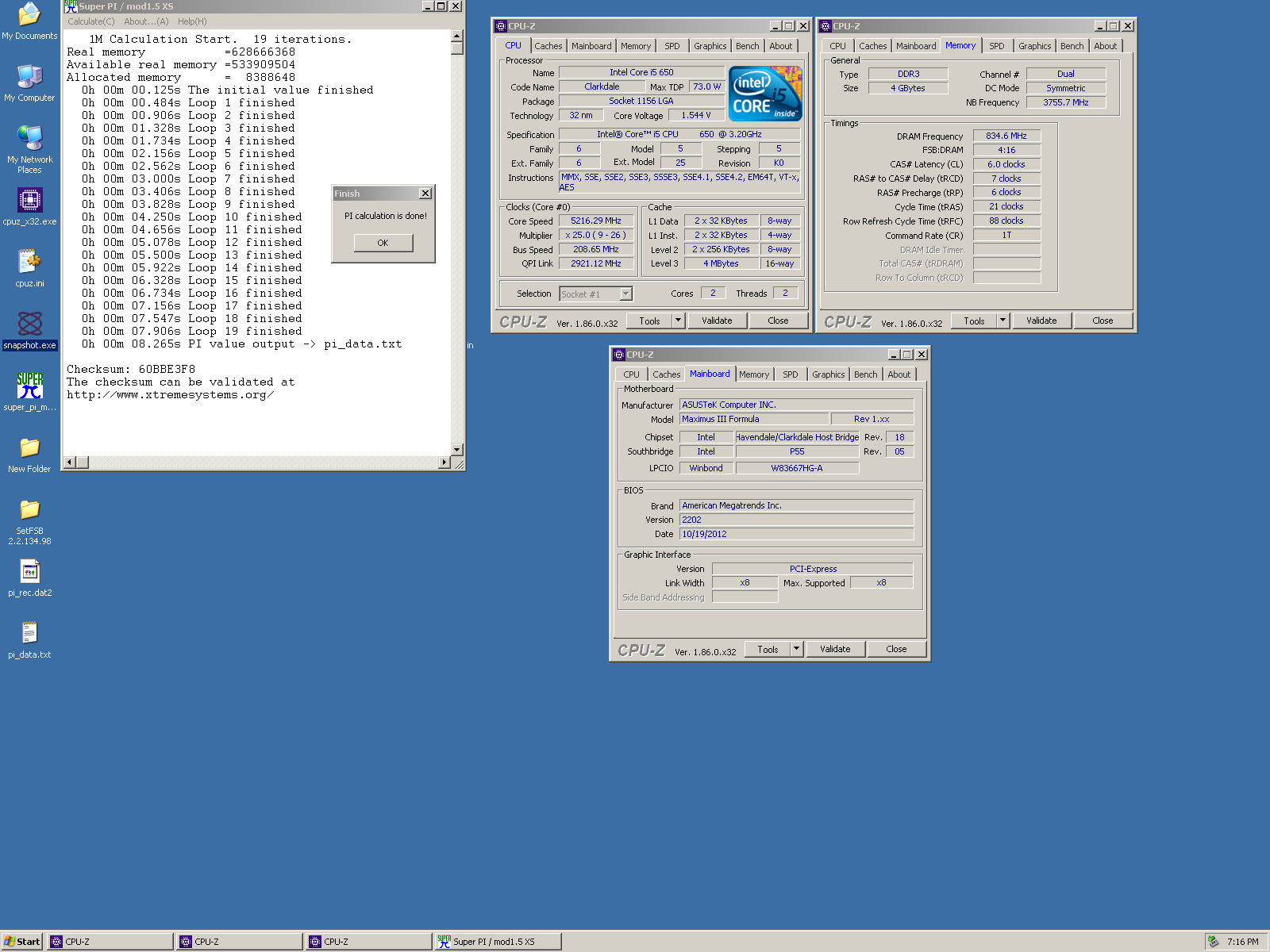Screen dimensions: 1270x952
Task: Click the Super PI vertical scrollbar down arrow
Action: [x=457, y=450]
